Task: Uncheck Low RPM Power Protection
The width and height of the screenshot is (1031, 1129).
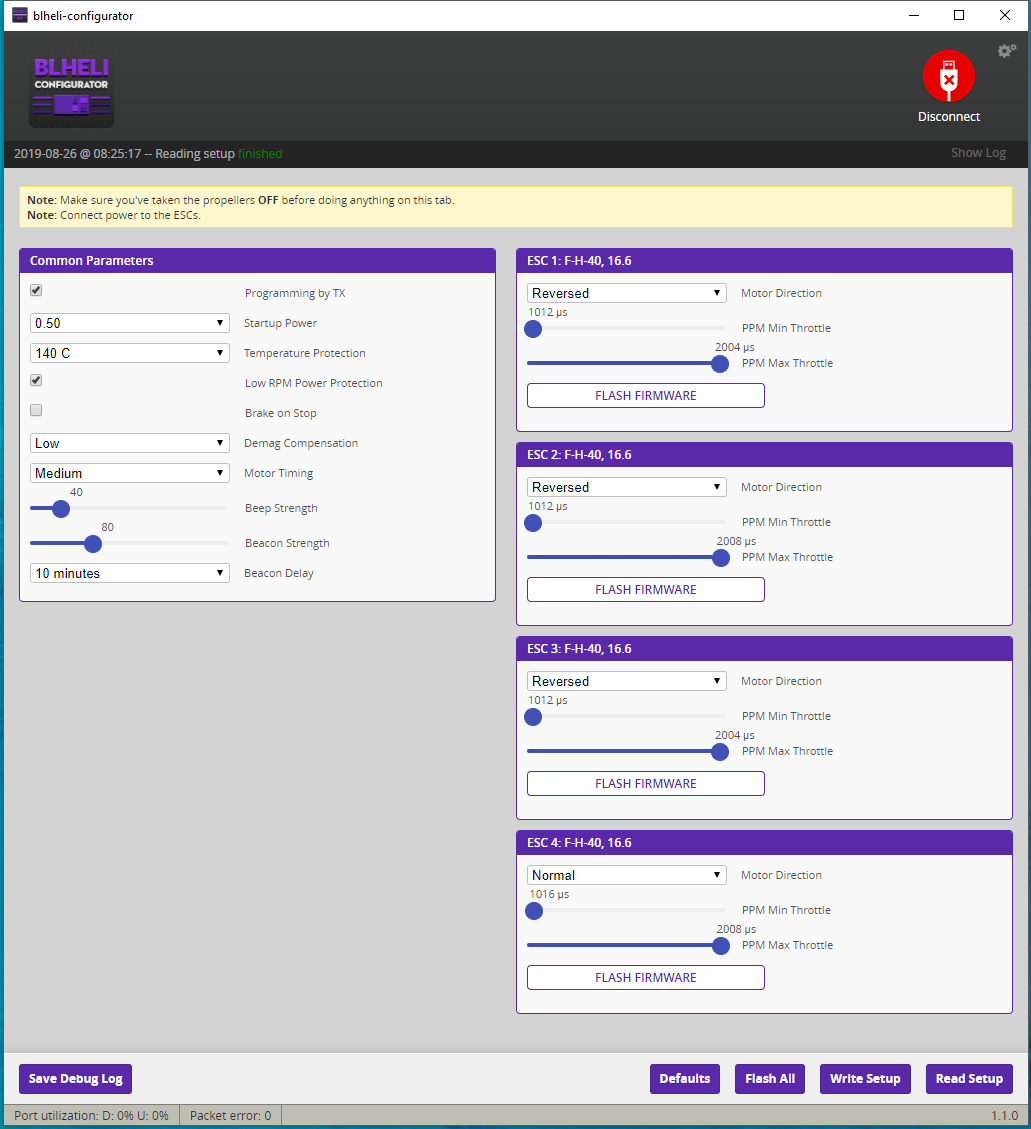Action: pyautogui.click(x=36, y=380)
